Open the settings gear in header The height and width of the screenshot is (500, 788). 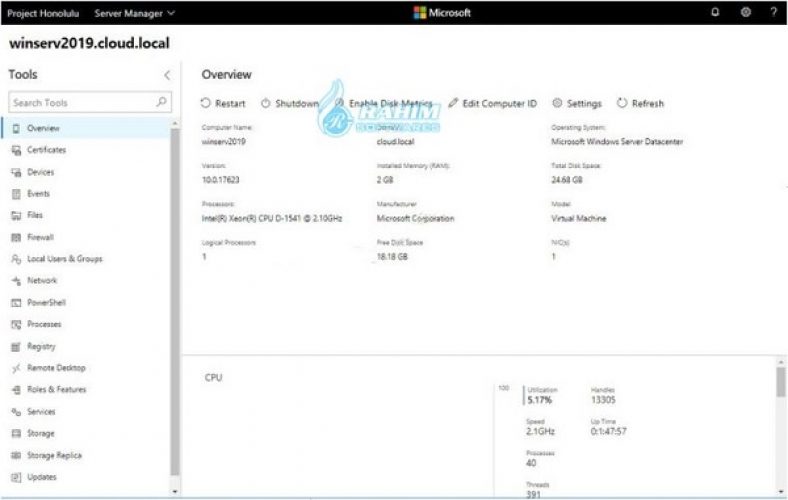746,13
